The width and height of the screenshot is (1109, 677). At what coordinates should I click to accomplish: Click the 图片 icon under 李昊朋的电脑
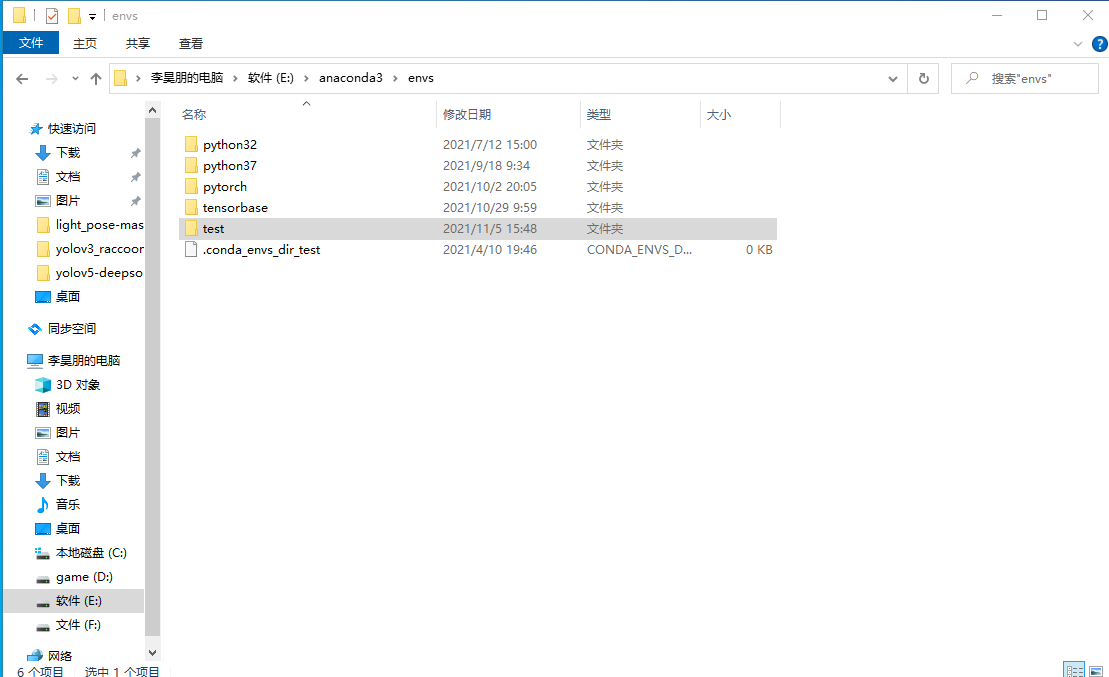point(42,433)
